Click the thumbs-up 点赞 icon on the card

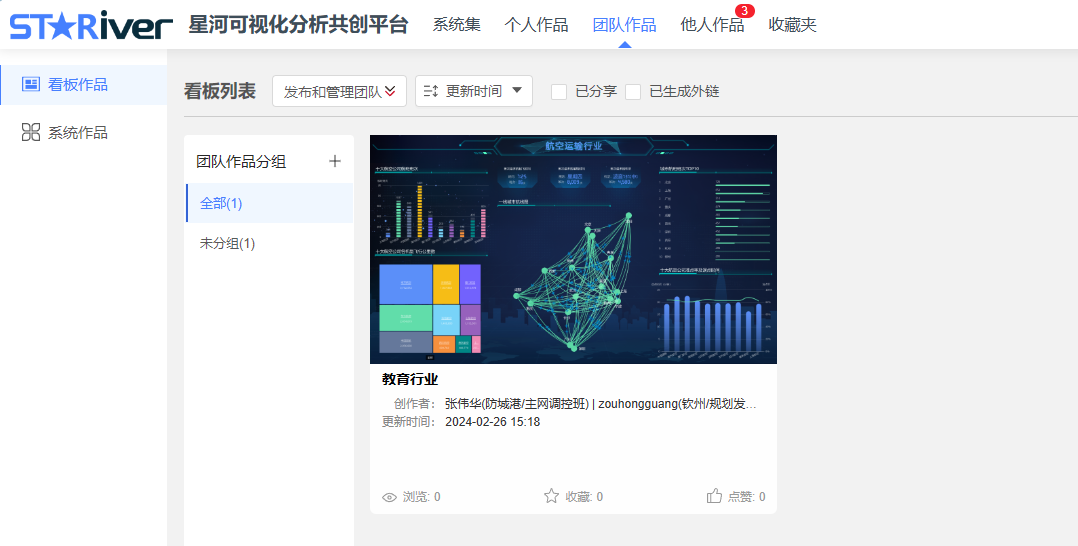(714, 496)
